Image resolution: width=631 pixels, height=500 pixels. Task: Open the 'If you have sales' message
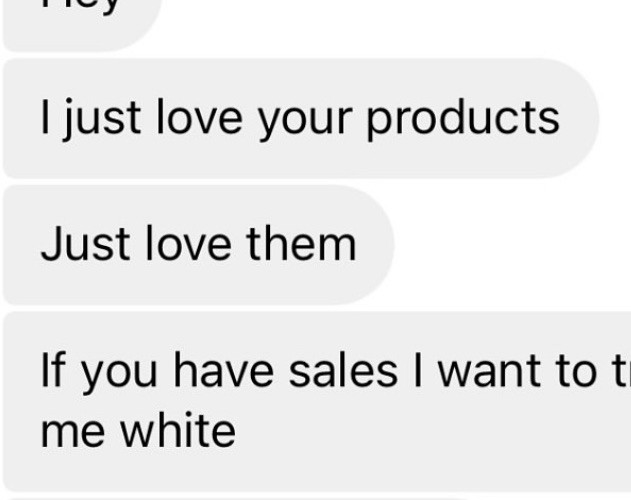(317, 401)
